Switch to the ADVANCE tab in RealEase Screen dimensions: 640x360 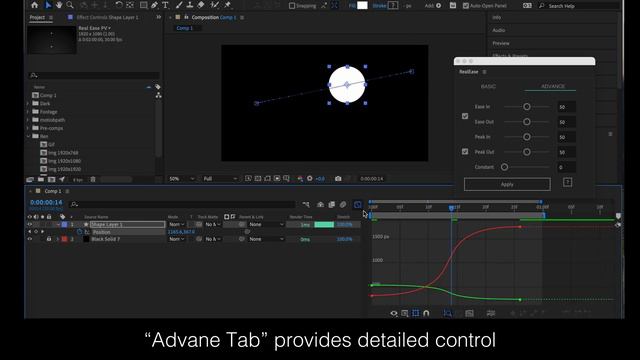click(553, 87)
